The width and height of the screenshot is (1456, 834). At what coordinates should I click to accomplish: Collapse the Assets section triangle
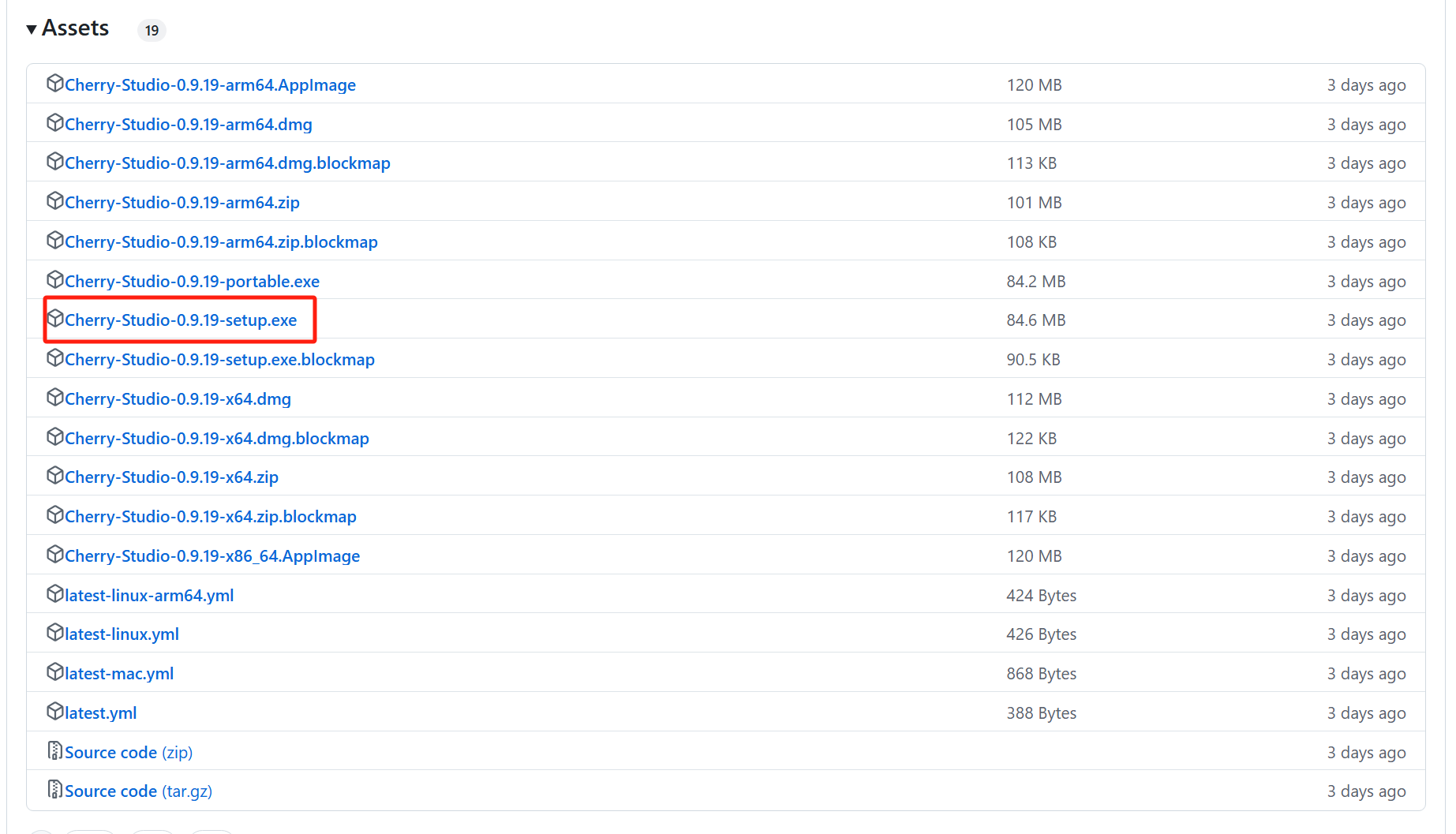(x=32, y=29)
